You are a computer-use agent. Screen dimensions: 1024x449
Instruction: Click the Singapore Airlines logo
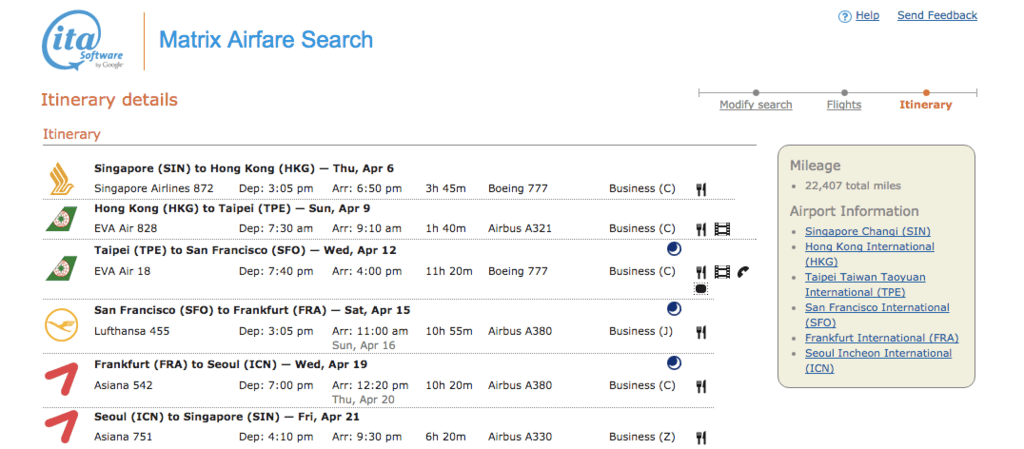coord(62,179)
